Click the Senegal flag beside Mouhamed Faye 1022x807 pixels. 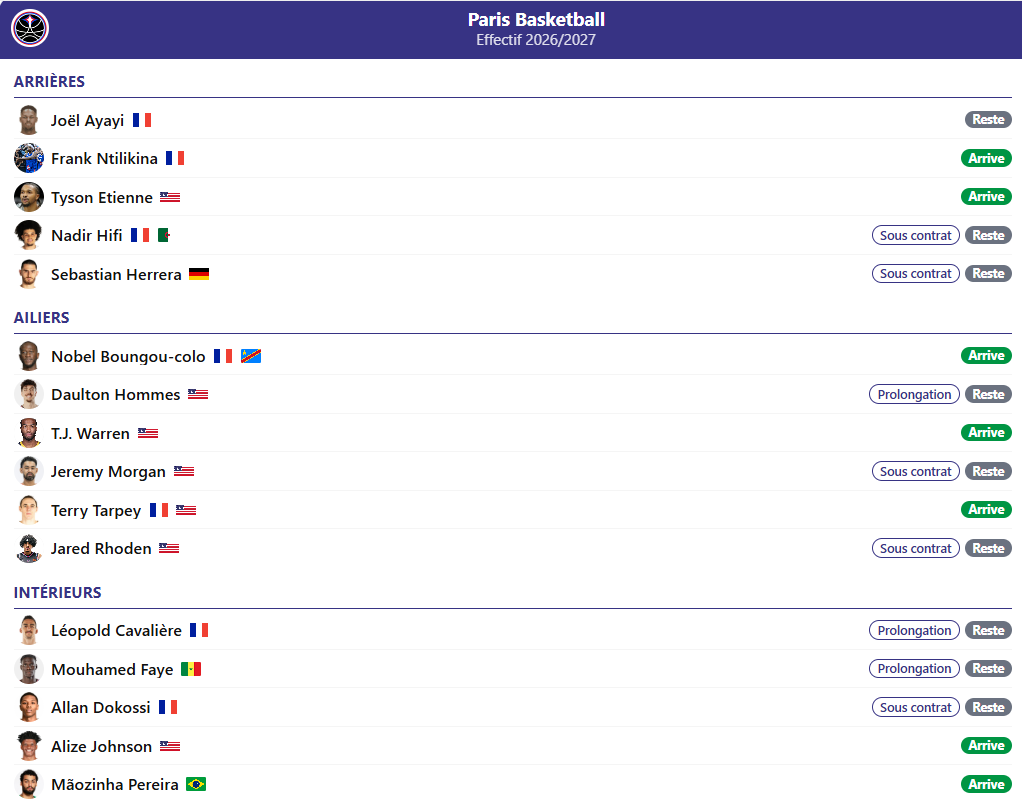click(x=191, y=669)
